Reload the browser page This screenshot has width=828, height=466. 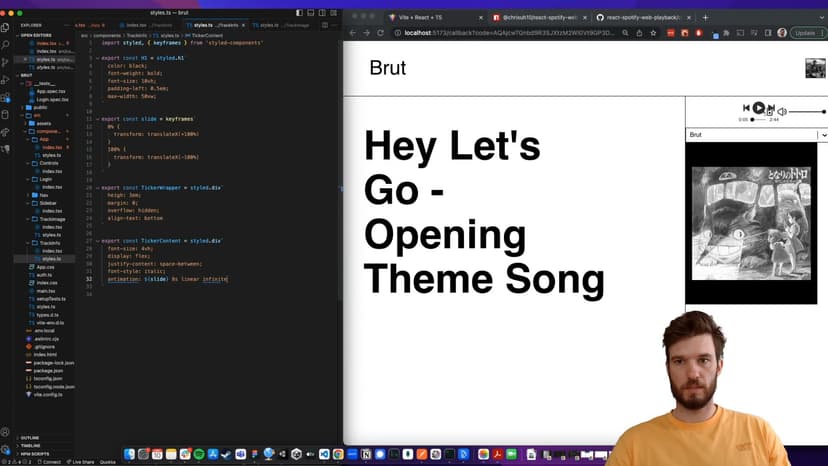(380, 33)
